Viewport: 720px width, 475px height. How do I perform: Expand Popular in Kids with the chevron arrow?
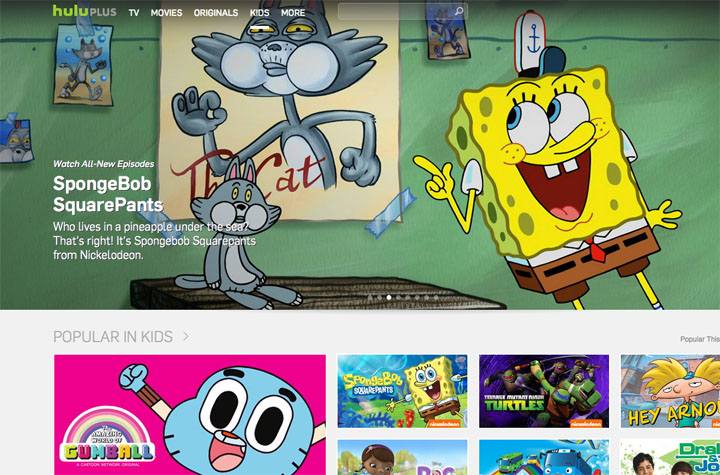pos(186,337)
